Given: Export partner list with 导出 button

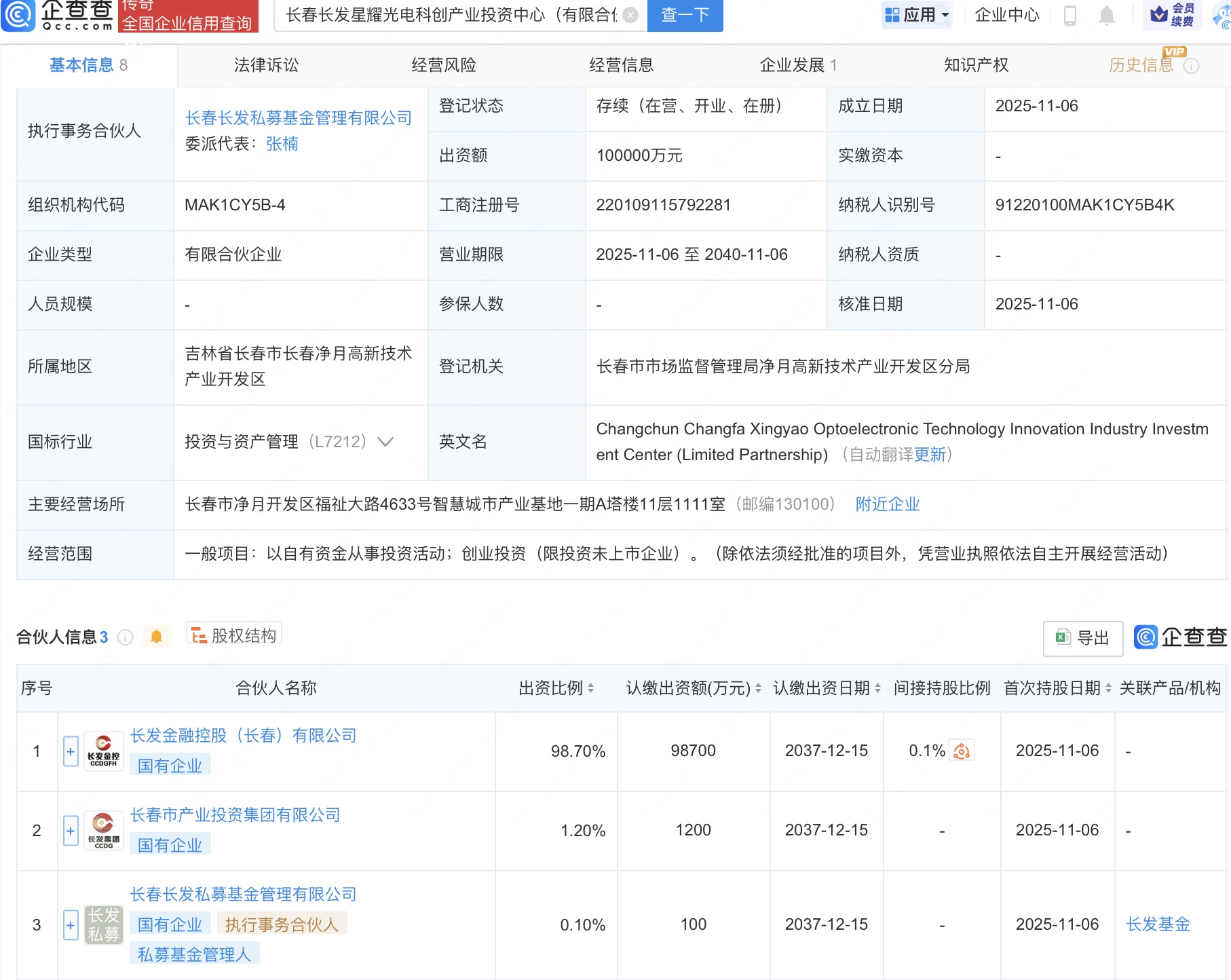Looking at the screenshot, I should click(x=1082, y=638).
